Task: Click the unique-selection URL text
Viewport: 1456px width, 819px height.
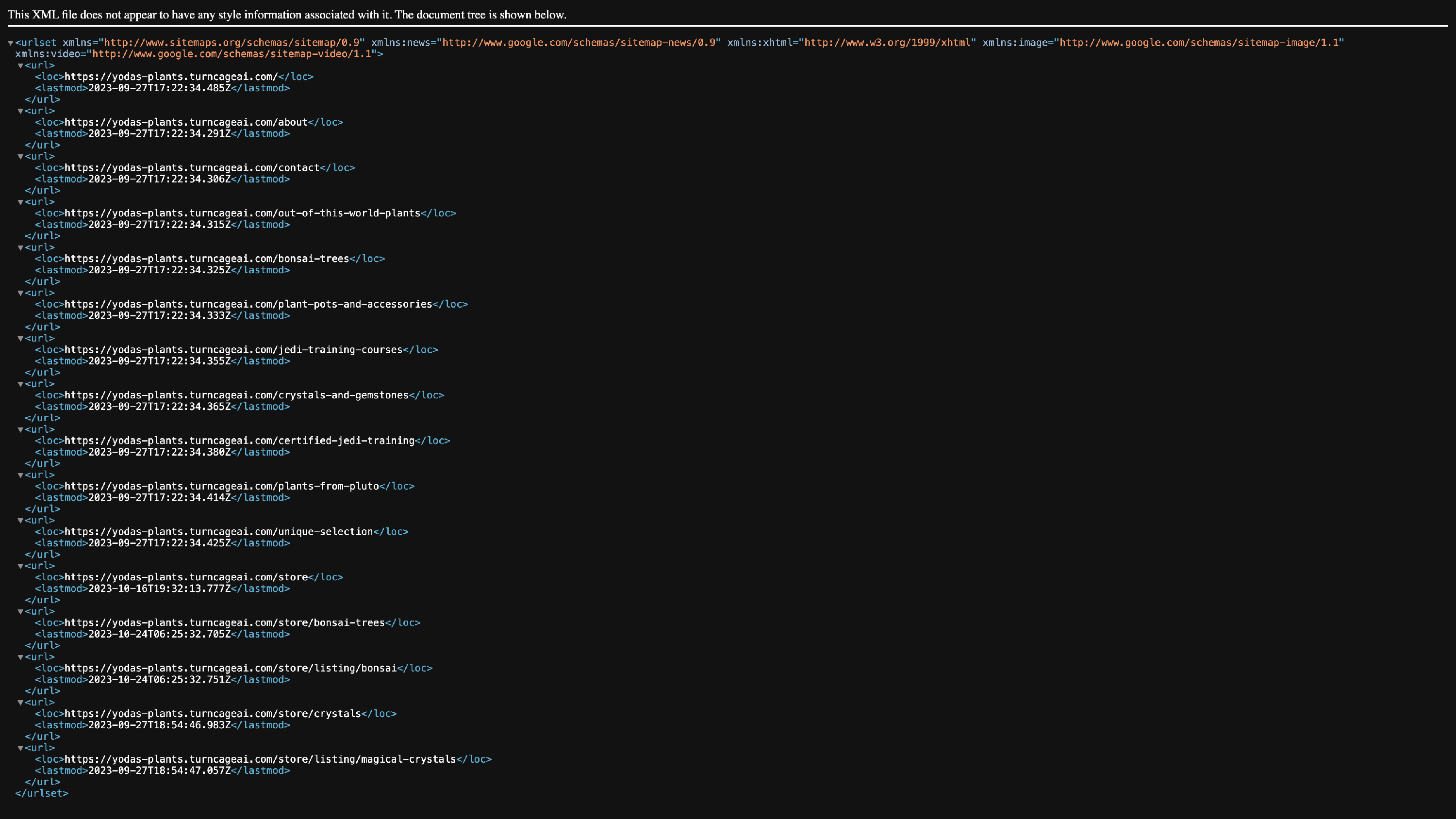Action: (219, 532)
